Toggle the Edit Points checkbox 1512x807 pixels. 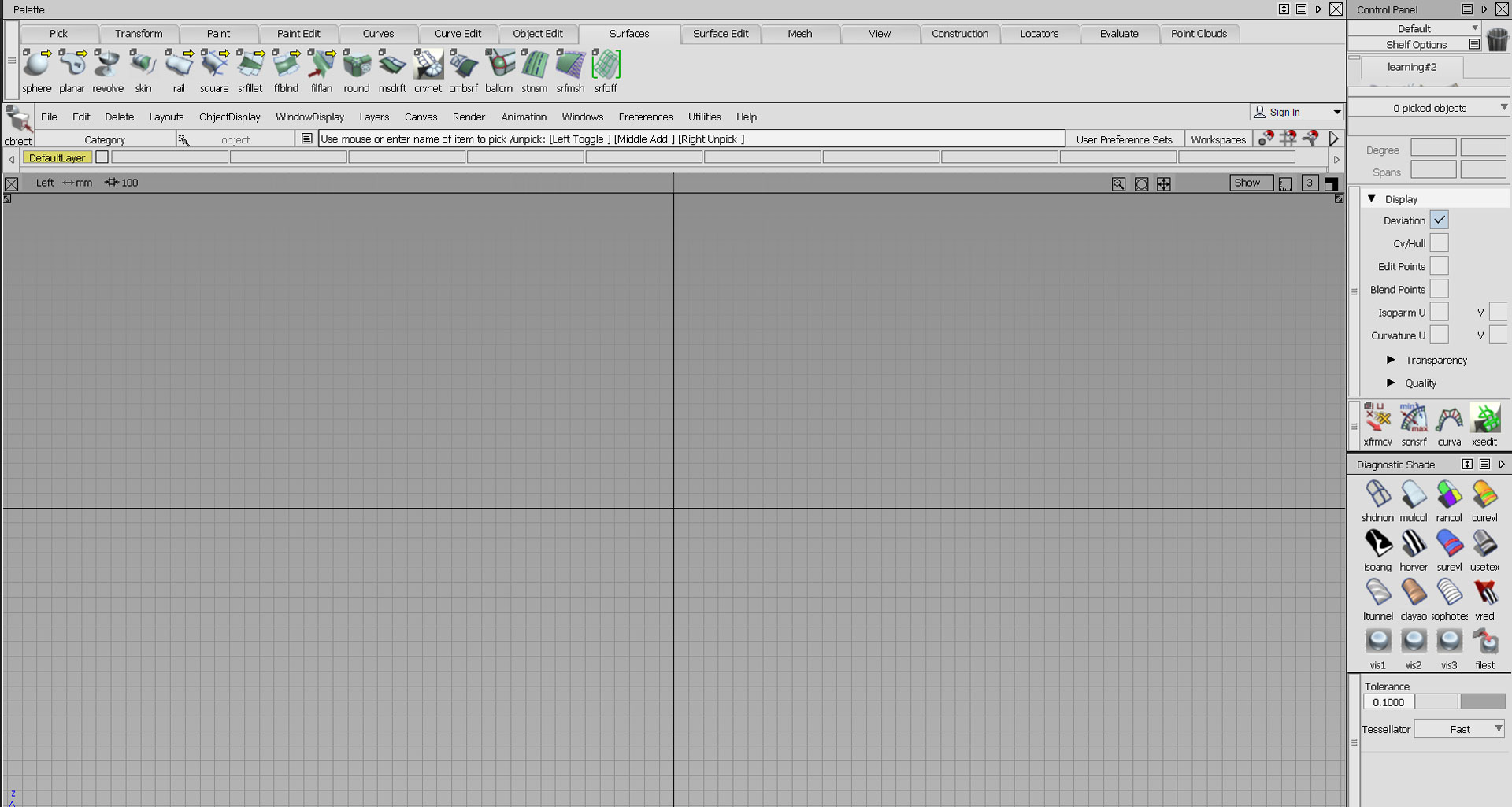point(1440,266)
